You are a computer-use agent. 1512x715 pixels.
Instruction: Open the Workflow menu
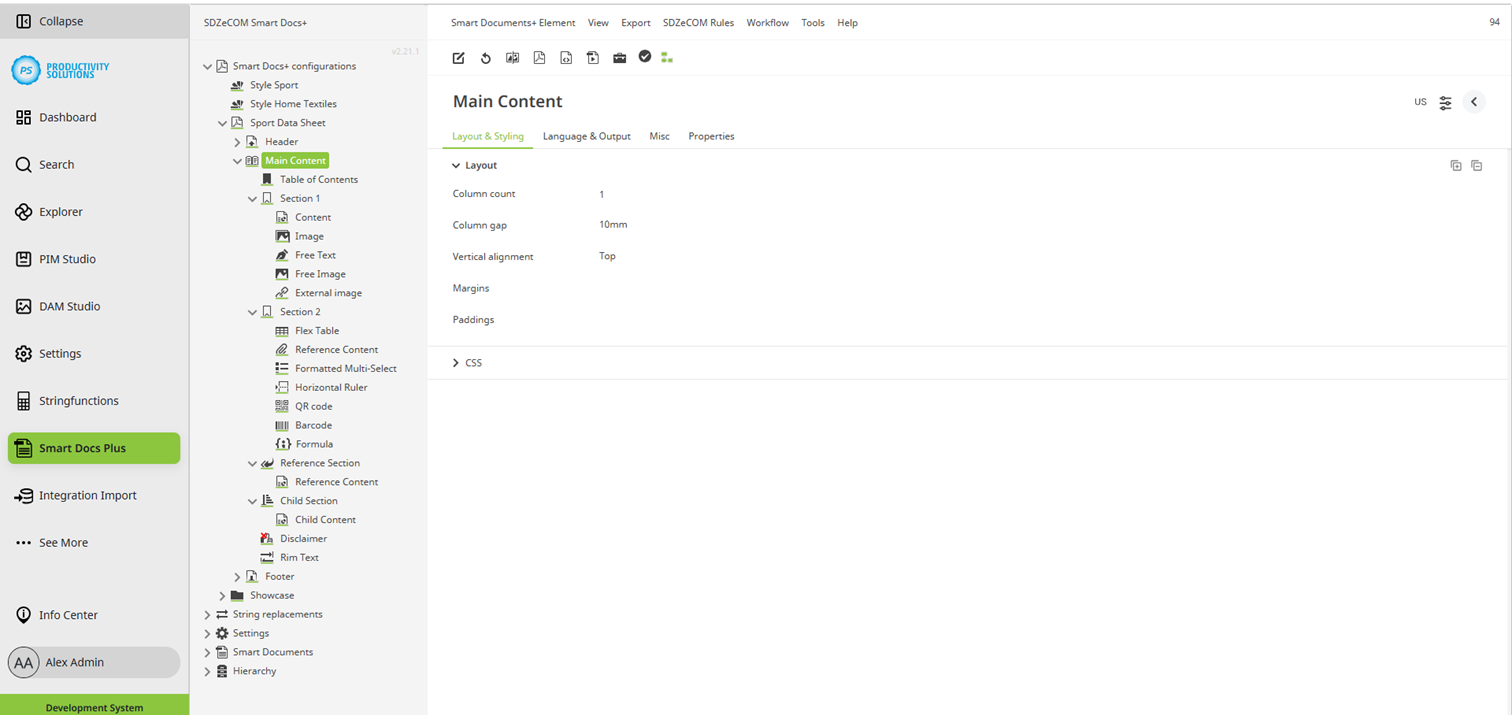[x=767, y=22]
